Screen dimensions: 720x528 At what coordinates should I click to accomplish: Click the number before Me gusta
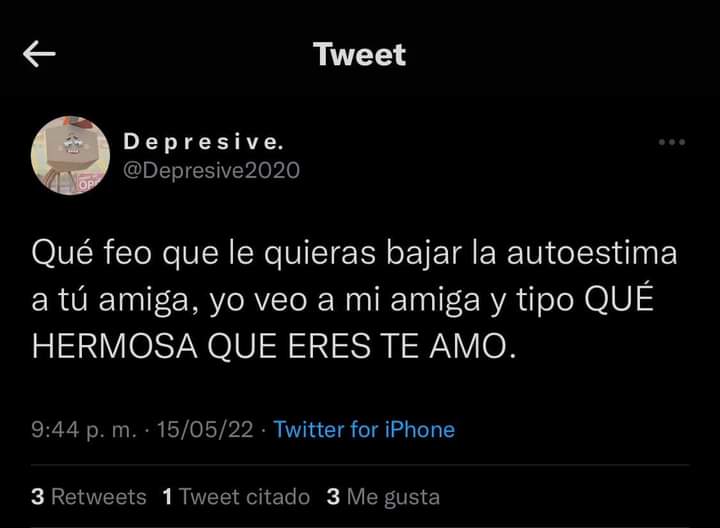[x=333, y=497]
